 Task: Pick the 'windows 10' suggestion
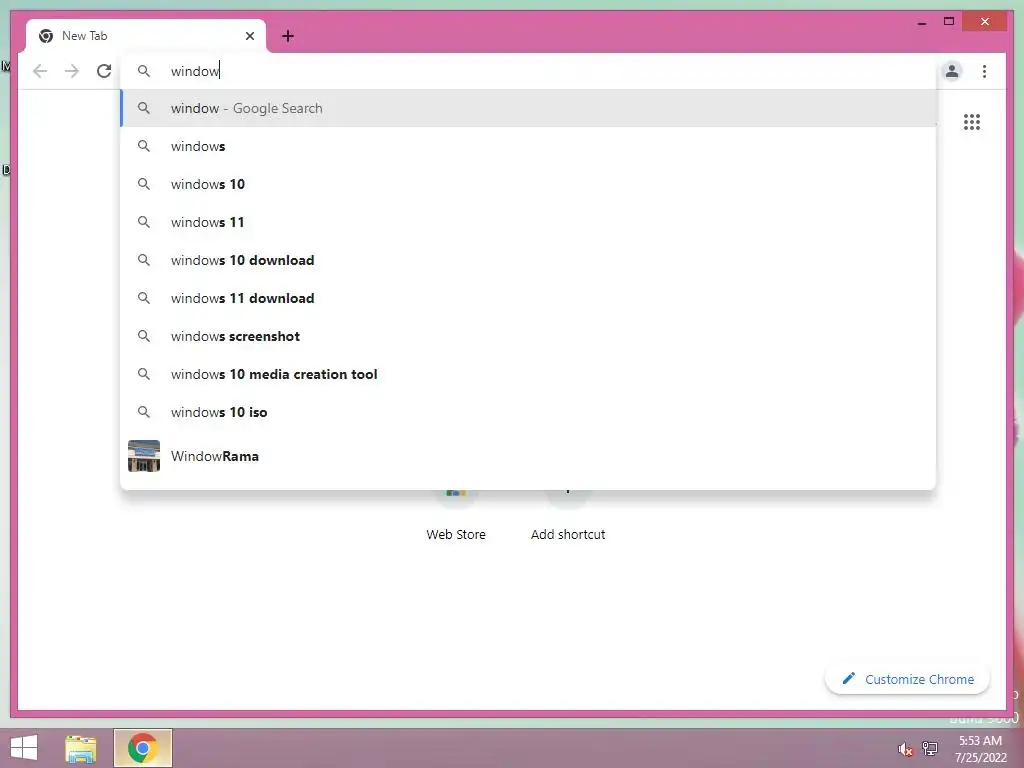[x=528, y=184]
